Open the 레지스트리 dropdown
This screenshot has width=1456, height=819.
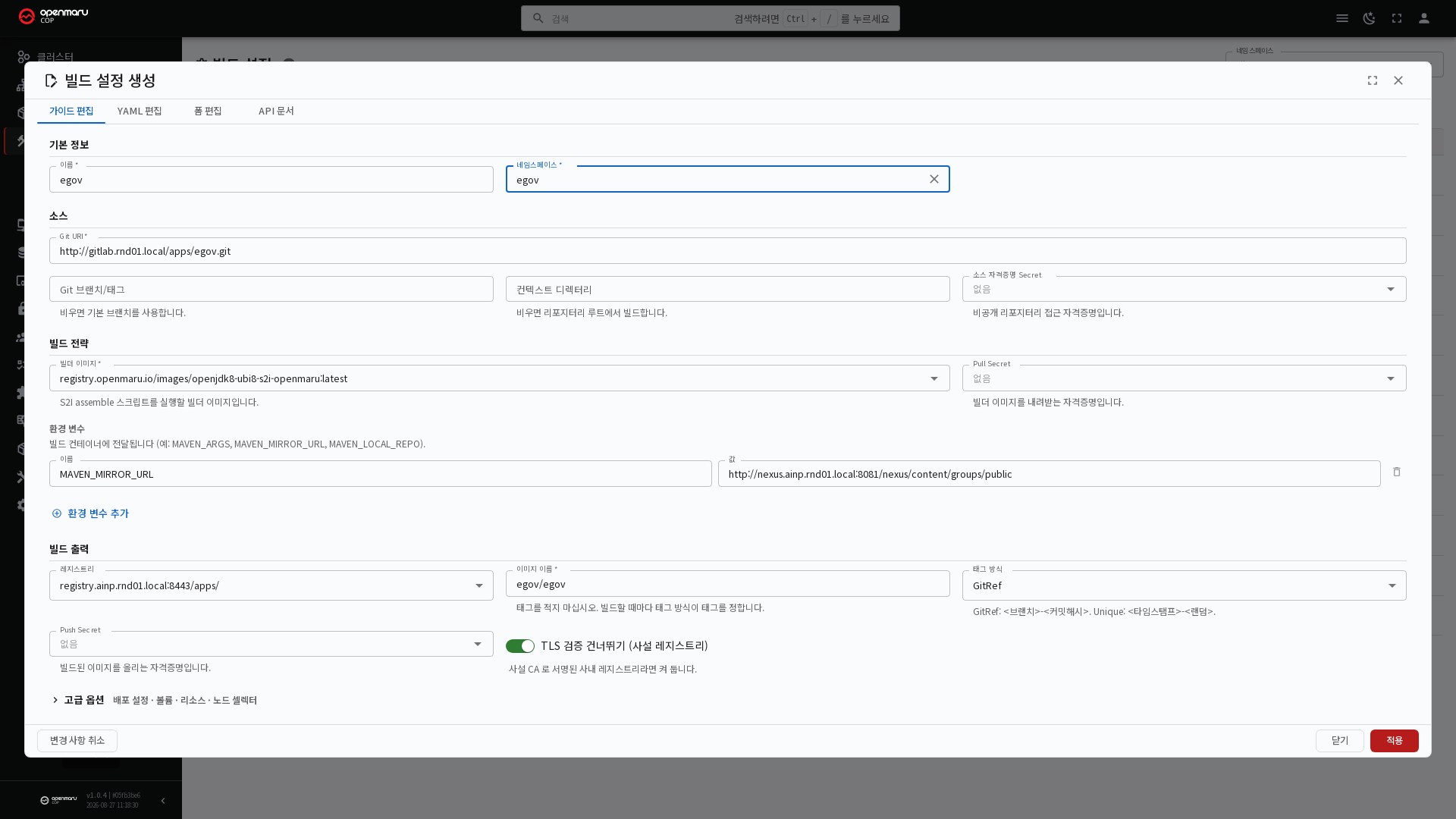[x=271, y=585]
